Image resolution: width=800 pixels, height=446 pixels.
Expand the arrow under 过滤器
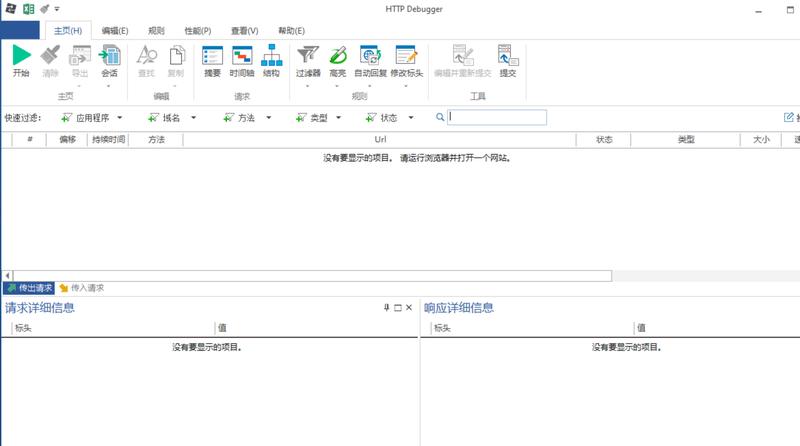[307, 86]
